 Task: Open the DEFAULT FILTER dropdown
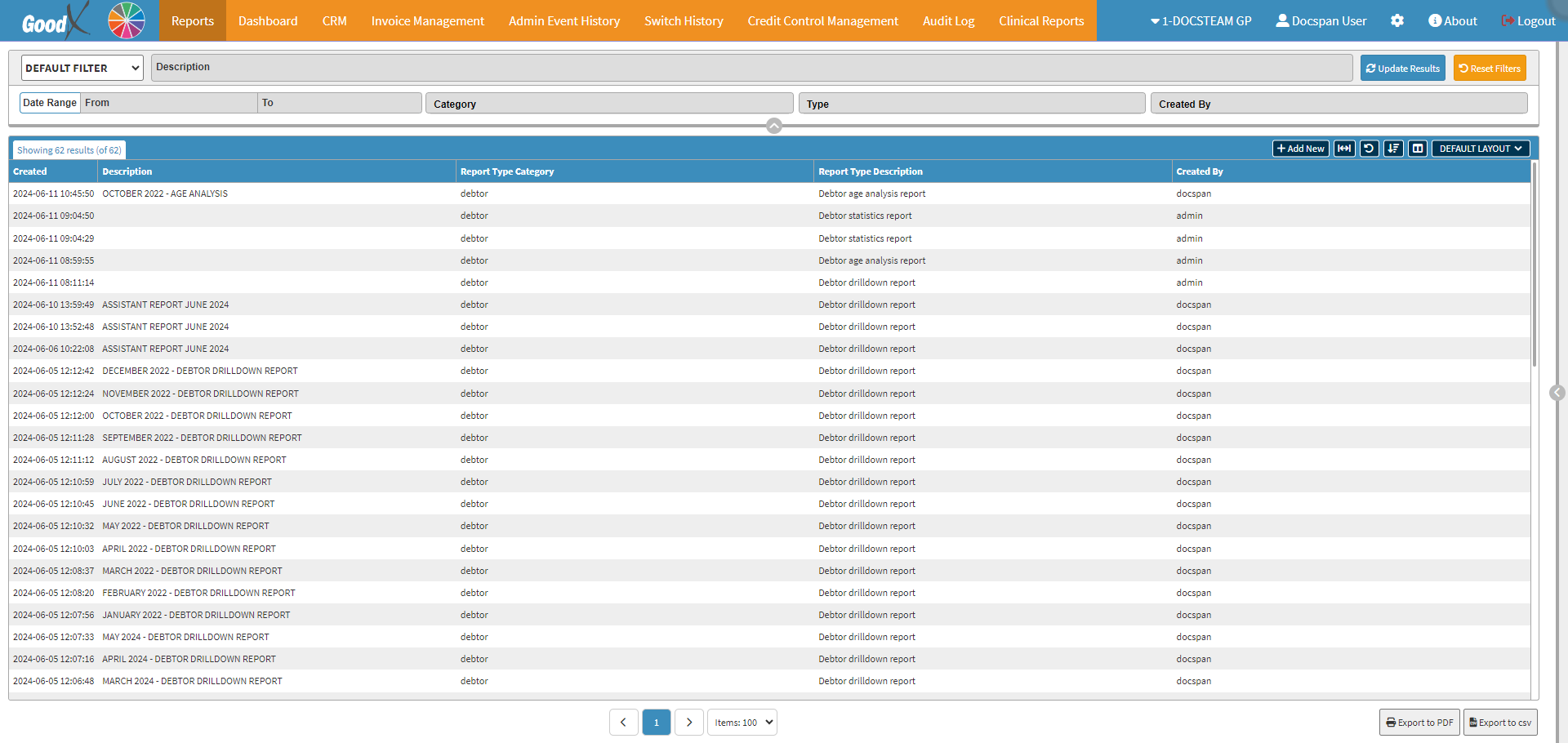tap(82, 69)
